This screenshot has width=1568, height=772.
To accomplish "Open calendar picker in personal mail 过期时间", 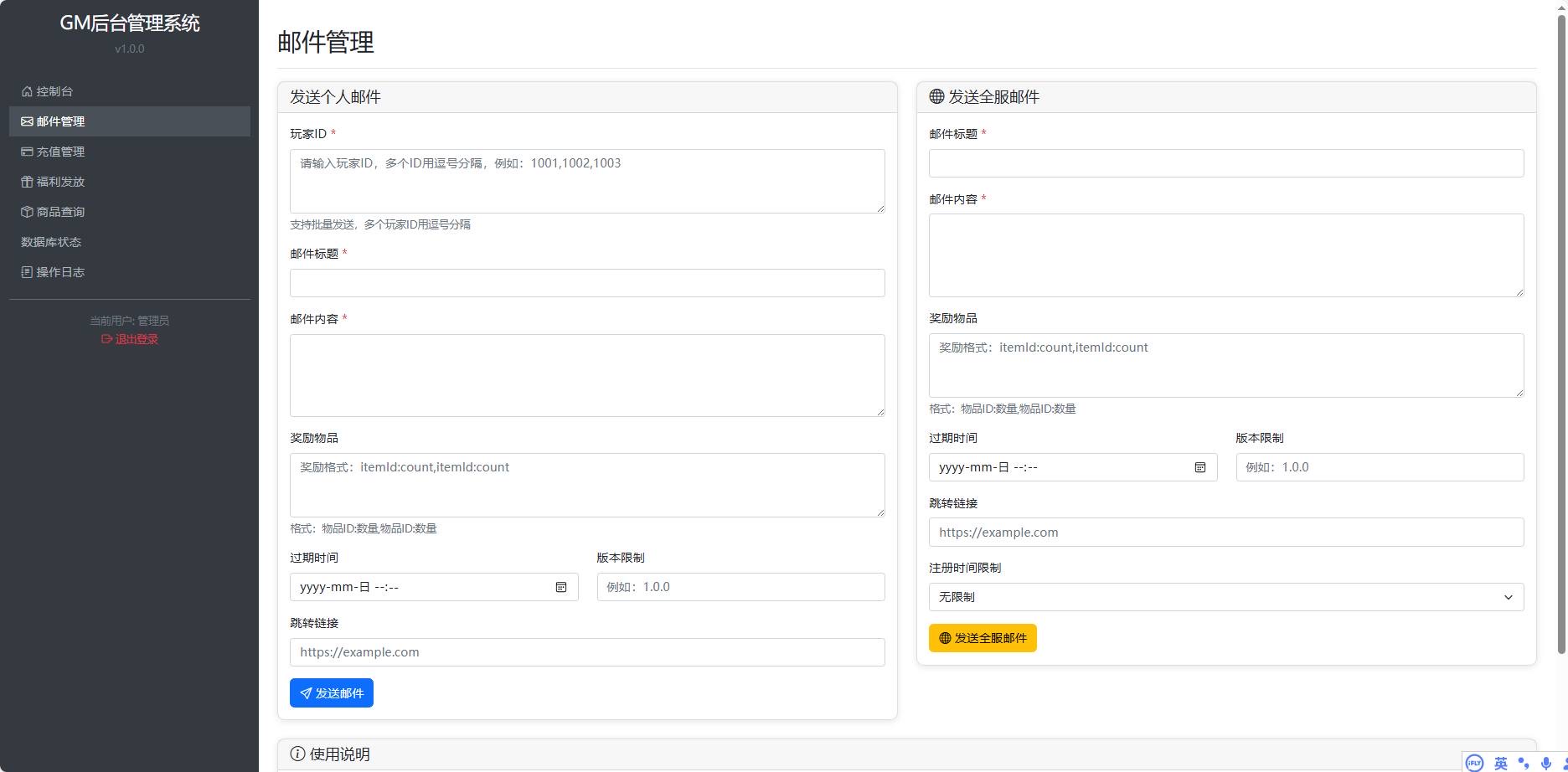I will (561, 587).
